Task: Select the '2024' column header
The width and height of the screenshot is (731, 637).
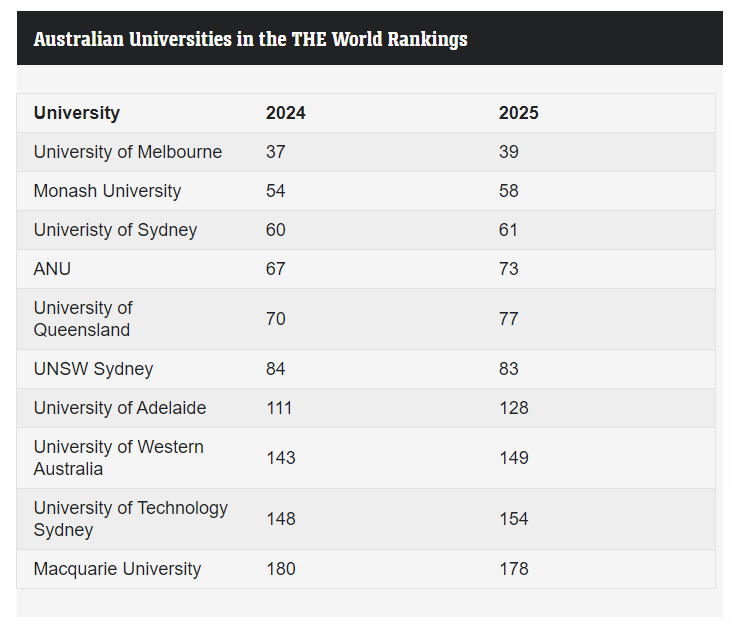Action: (285, 113)
